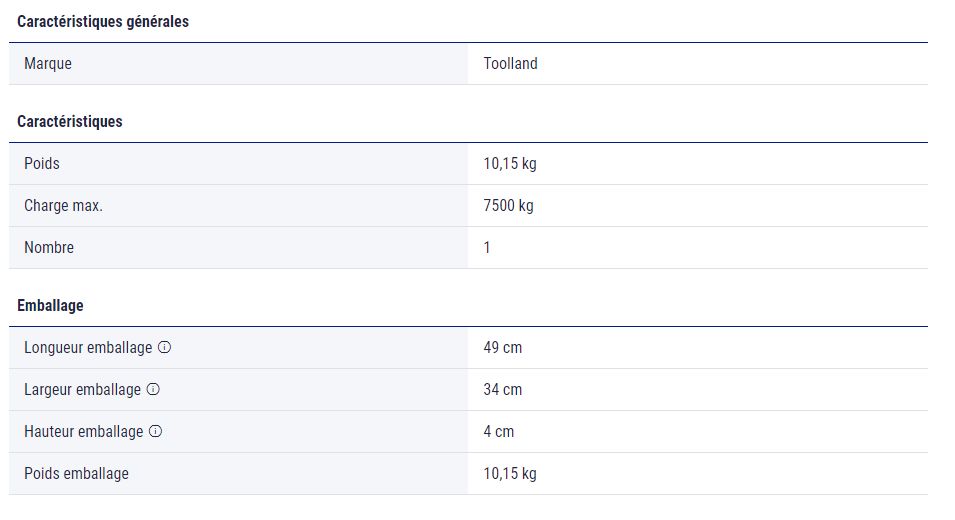The height and width of the screenshot is (520, 955).
Task: Click the info icon beside Longueur emballage
Action: tap(165, 348)
